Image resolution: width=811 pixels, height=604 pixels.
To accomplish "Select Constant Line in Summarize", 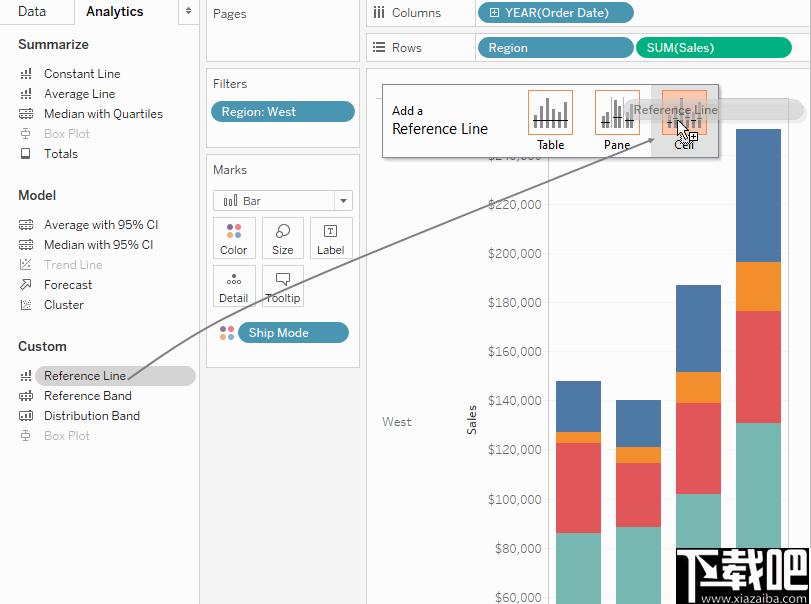I will point(82,74).
